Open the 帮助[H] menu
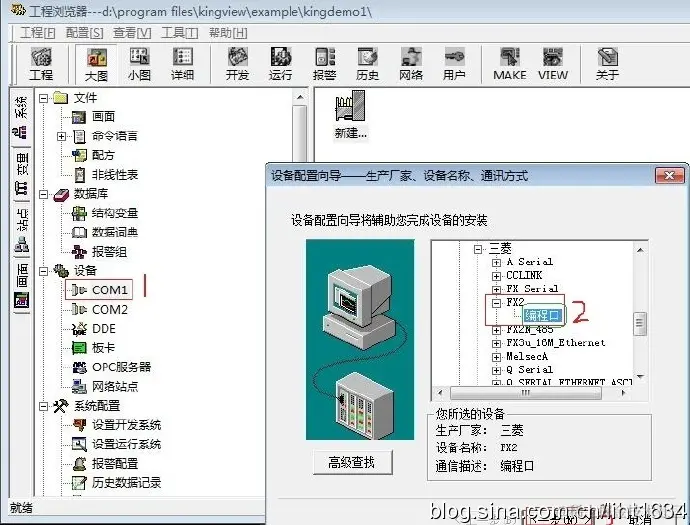This screenshot has height=525, width=690. pos(228,33)
